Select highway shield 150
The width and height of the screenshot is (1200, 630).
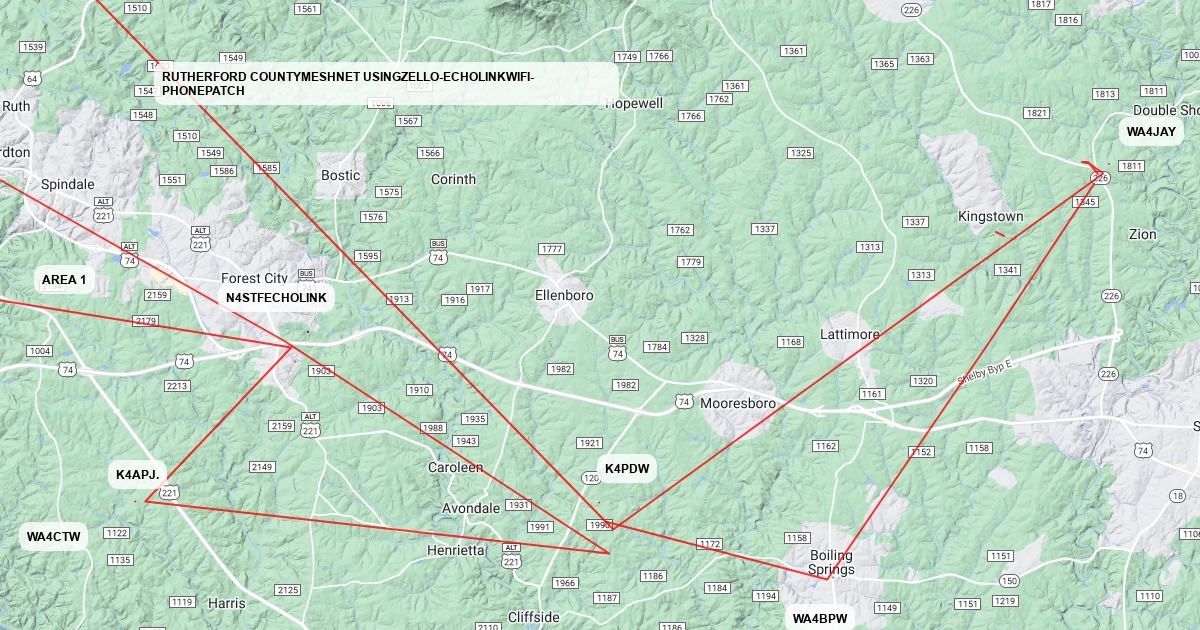point(1008,581)
